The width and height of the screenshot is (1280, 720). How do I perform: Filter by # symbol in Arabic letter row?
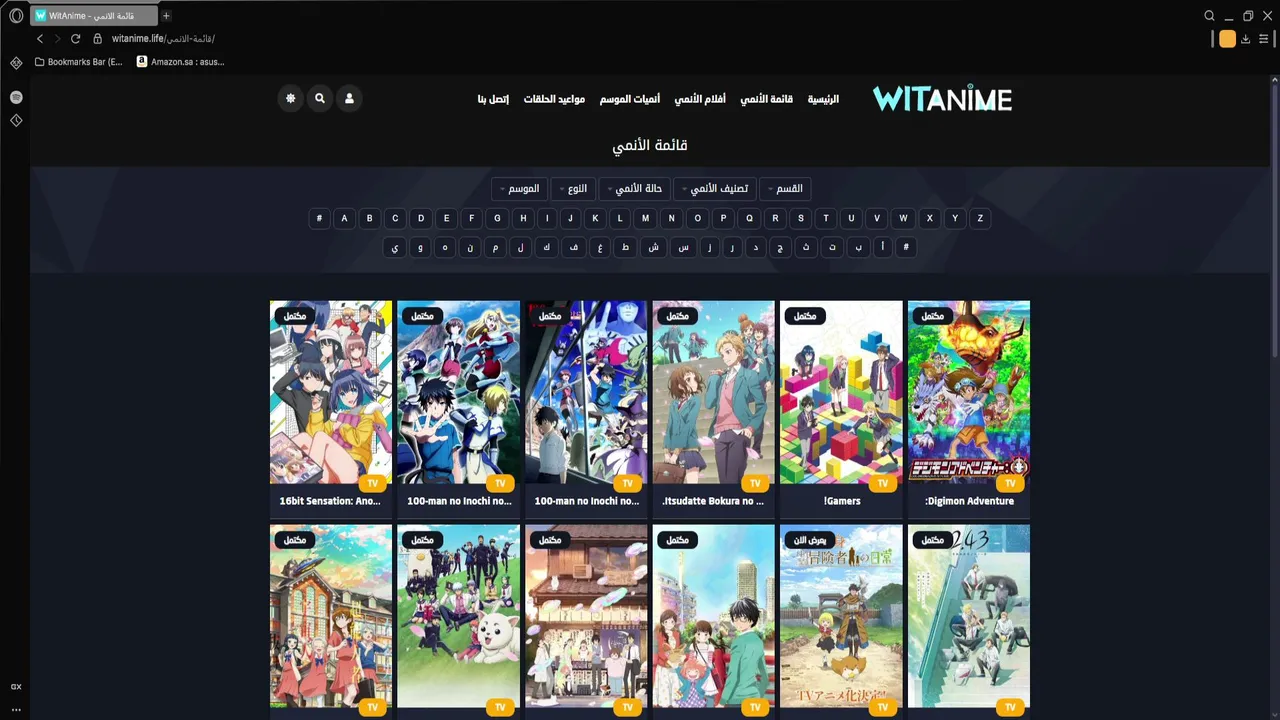click(906, 247)
